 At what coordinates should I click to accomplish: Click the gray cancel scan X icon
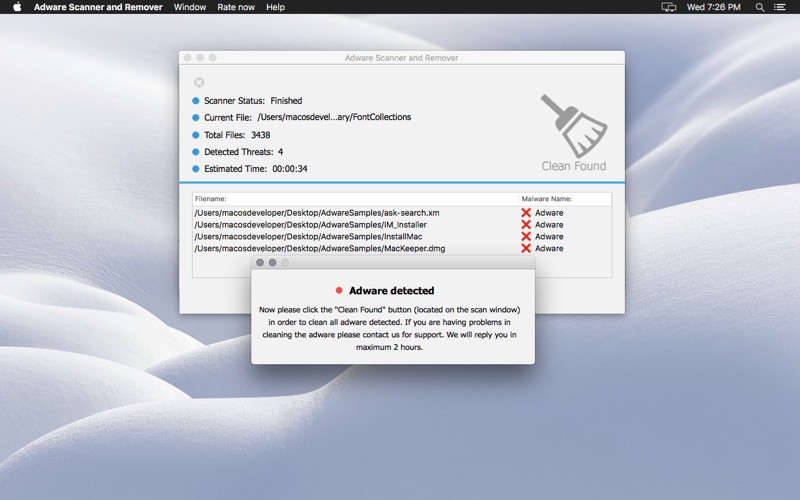199,82
